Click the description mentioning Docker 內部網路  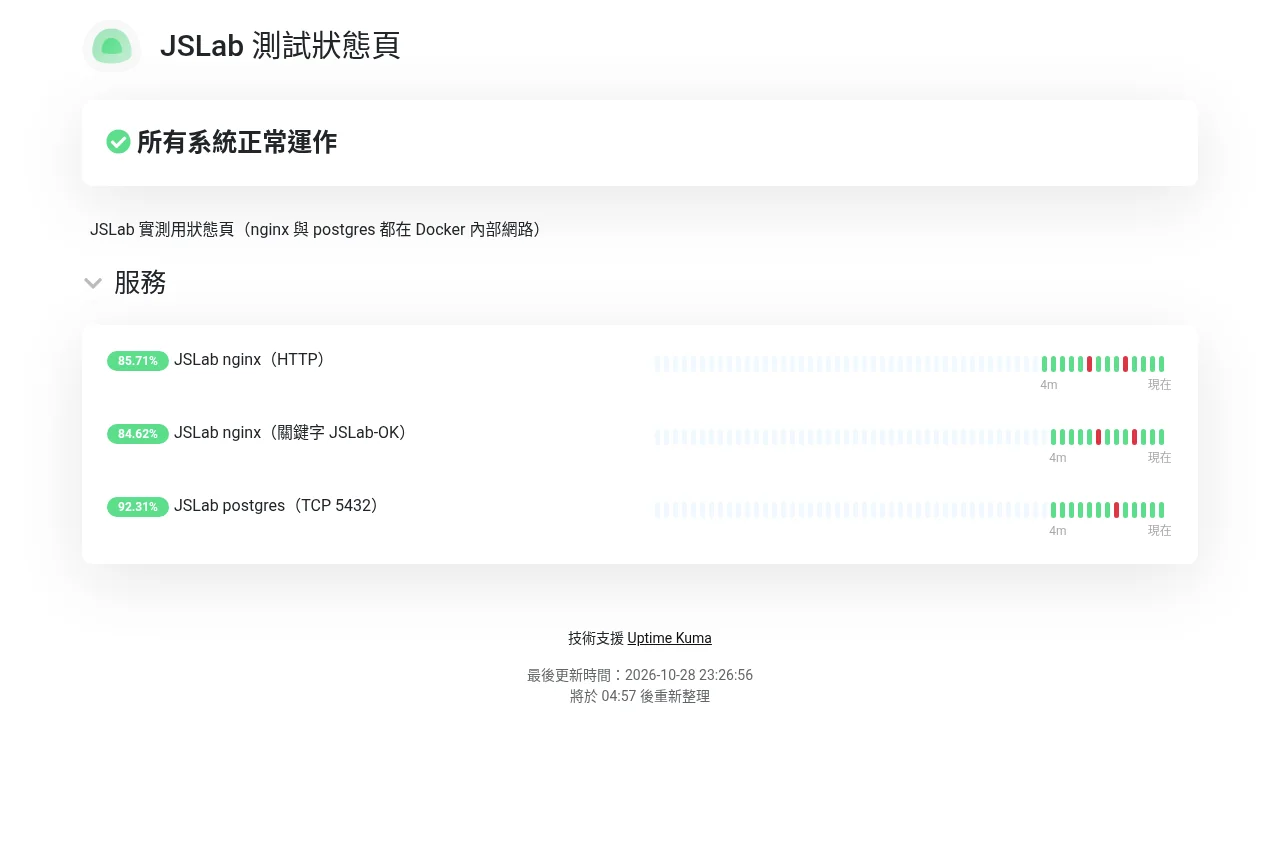318,230
